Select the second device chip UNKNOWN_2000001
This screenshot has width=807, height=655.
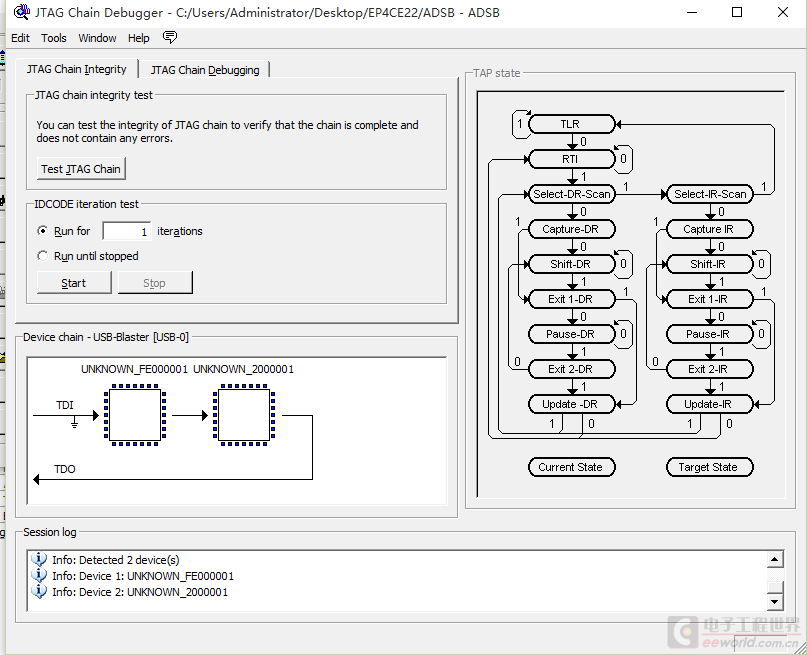pos(244,415)
